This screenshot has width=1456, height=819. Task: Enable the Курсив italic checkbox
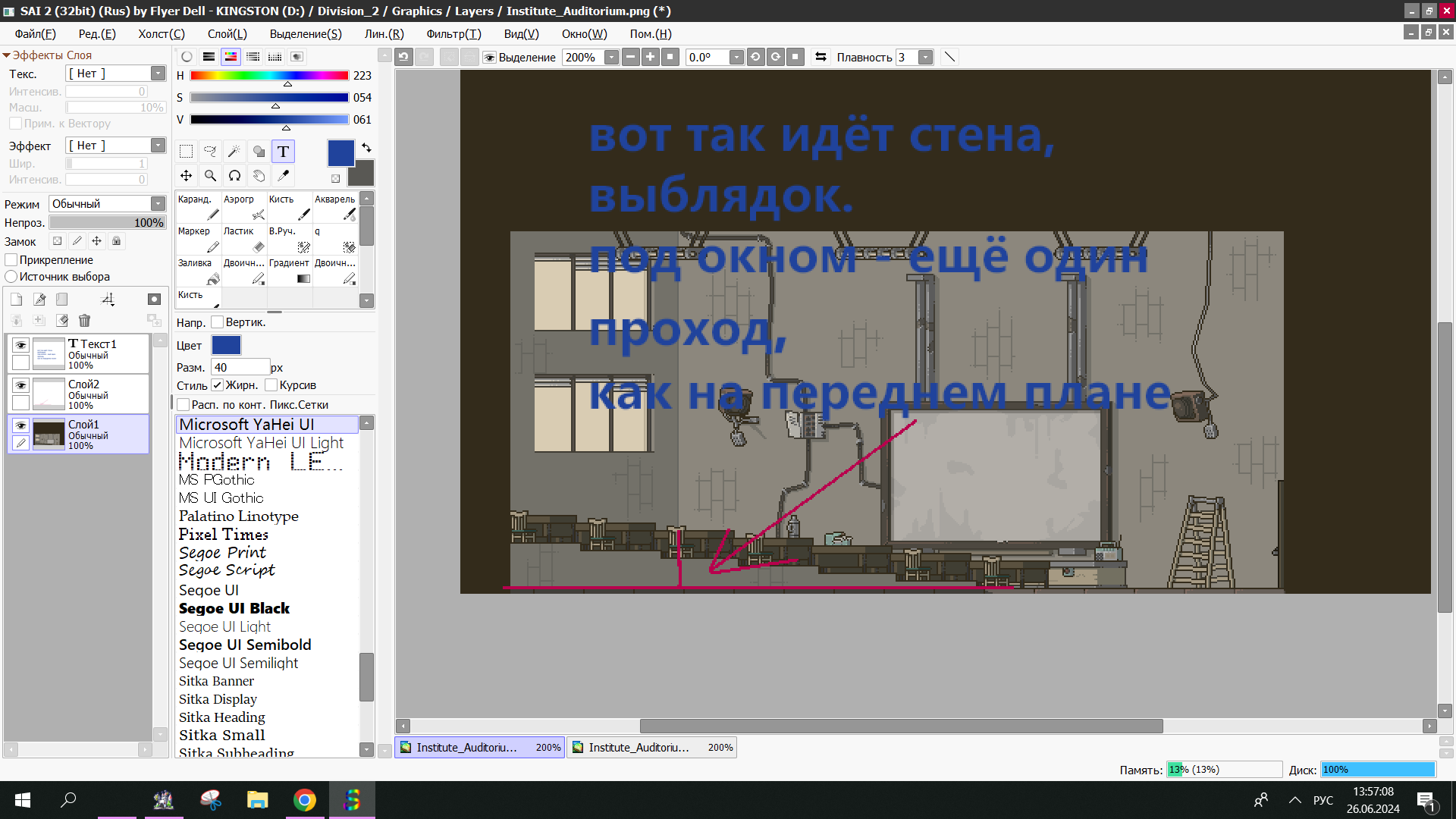tap(271, 385)
